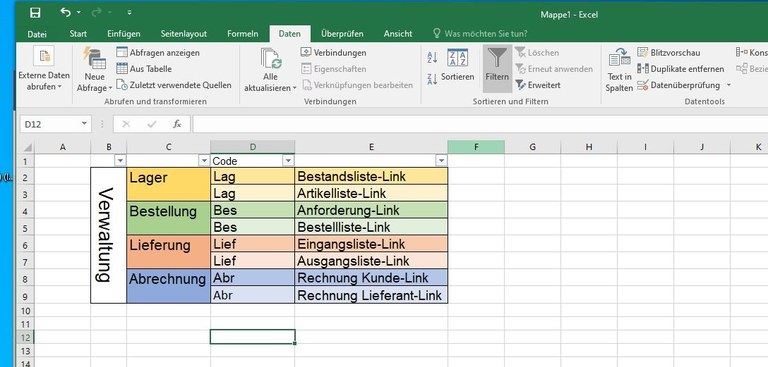Click Duplikate entfernen
Image resolution: width=768 pixels, height=367 pixels.
pos(680,69)
